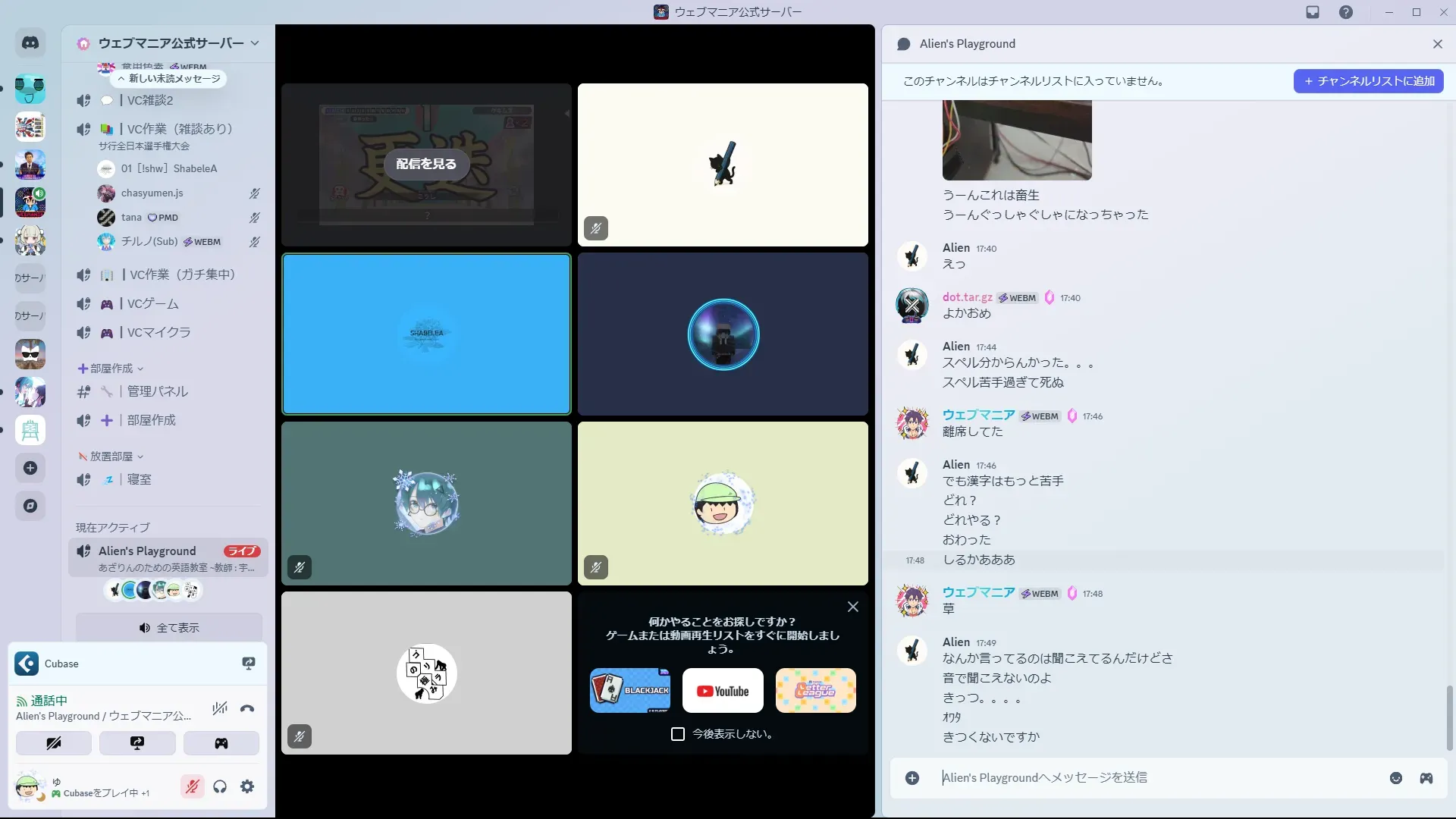Toggle the microphone mute button
The image size is (1456, 819).
193,786
